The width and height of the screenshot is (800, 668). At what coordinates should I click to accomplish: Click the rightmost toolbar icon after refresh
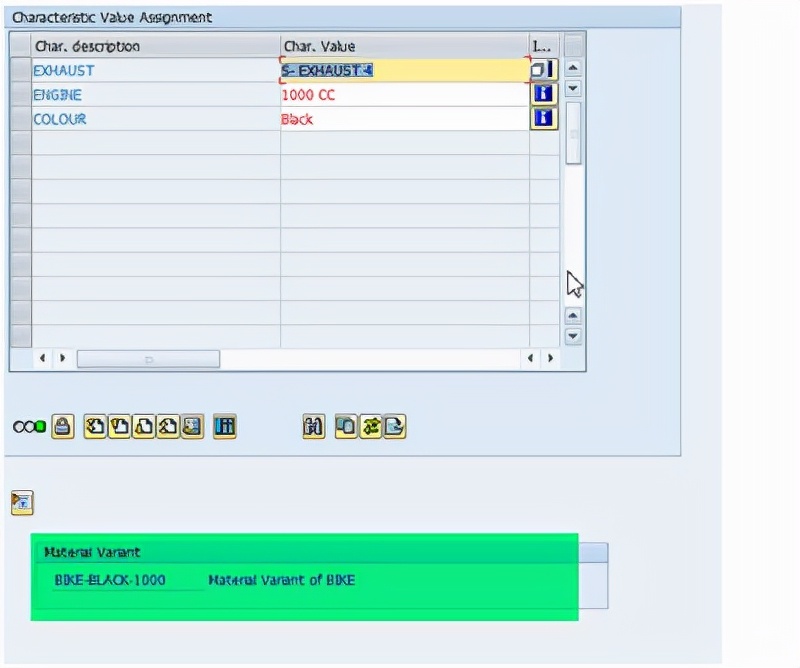389,426
